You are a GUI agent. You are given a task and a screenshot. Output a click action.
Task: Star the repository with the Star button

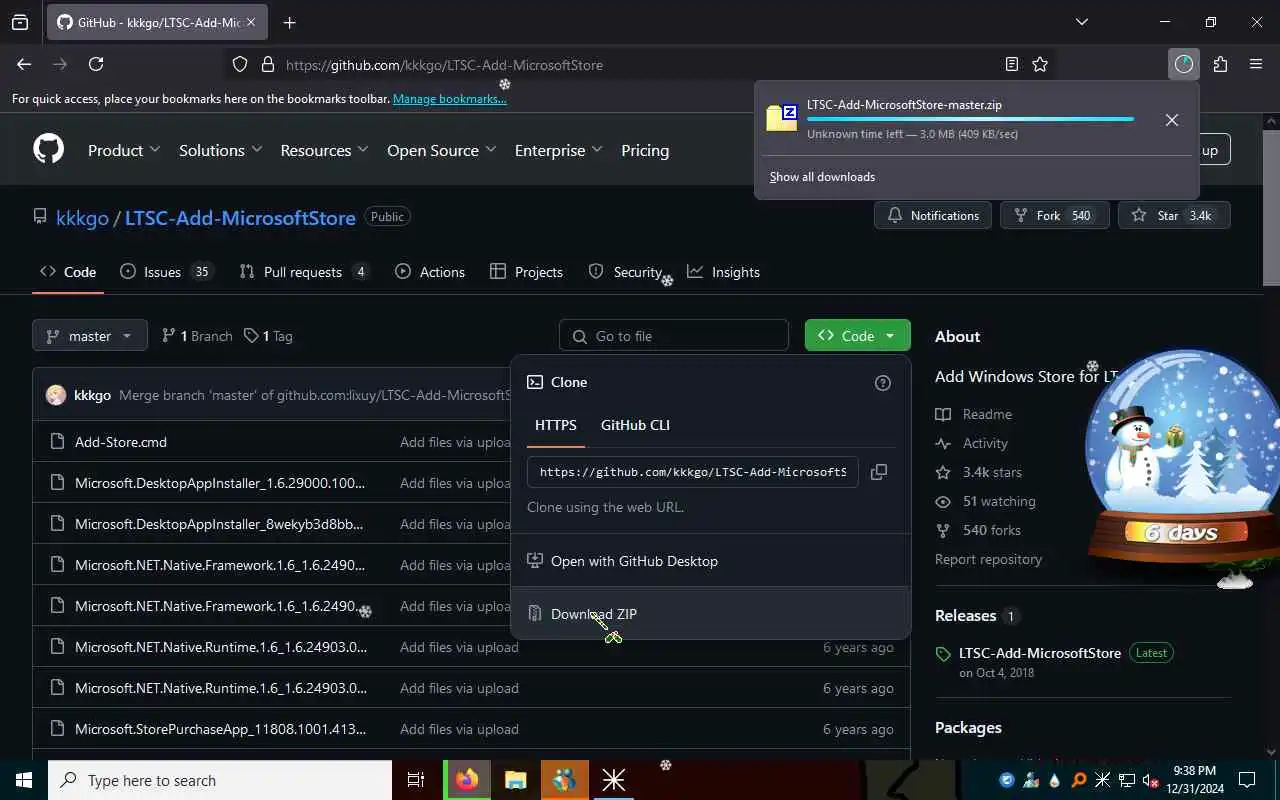[x=1174, y=216]
